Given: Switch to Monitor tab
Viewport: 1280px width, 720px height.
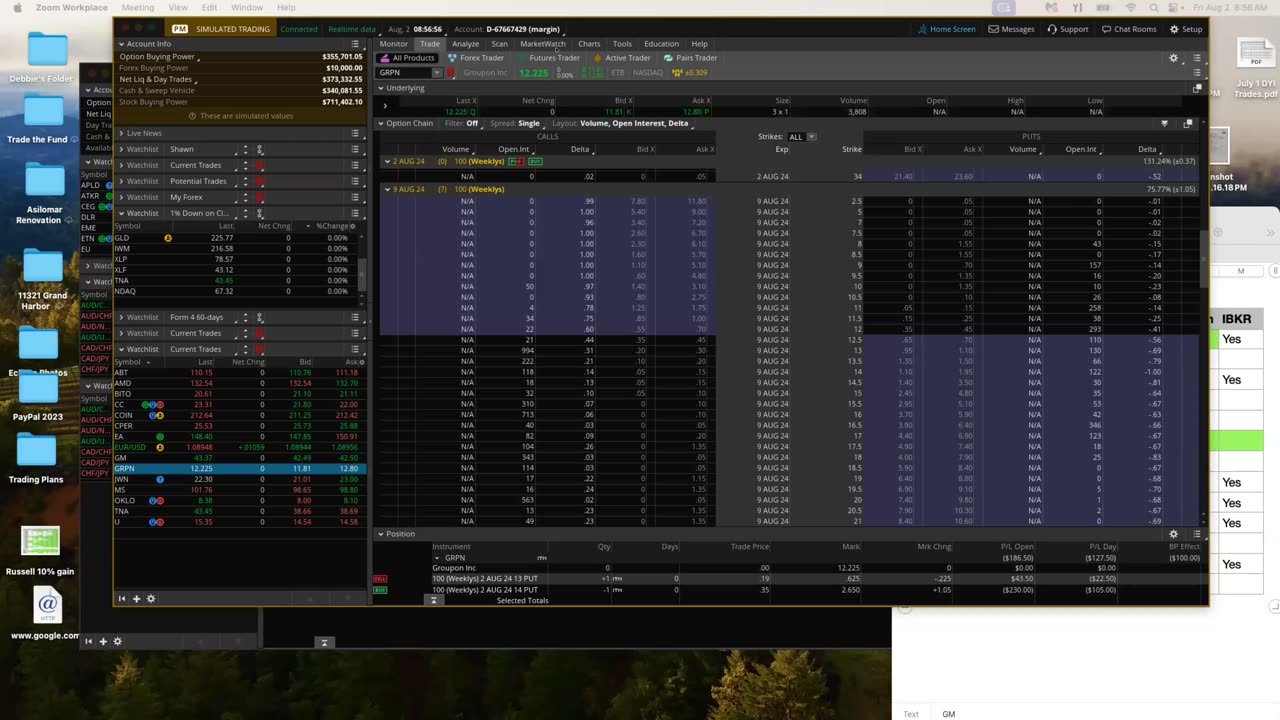Looking at the screenshot, I should [394, 44].
